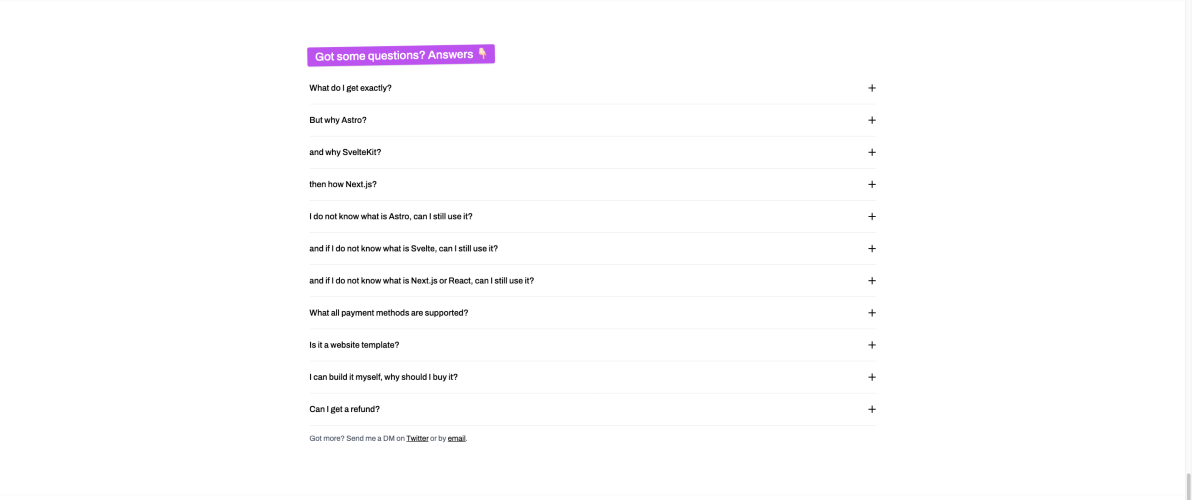Click plus icon next to 'Is it a website template?'
This screenshot has height=500, width=1192.
[x=872, y=345]
